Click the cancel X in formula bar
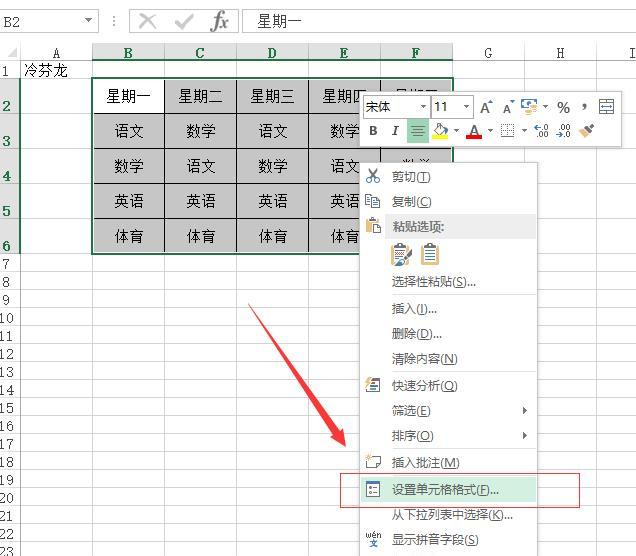This screenshot has height=556, width=636. [147, 21]
